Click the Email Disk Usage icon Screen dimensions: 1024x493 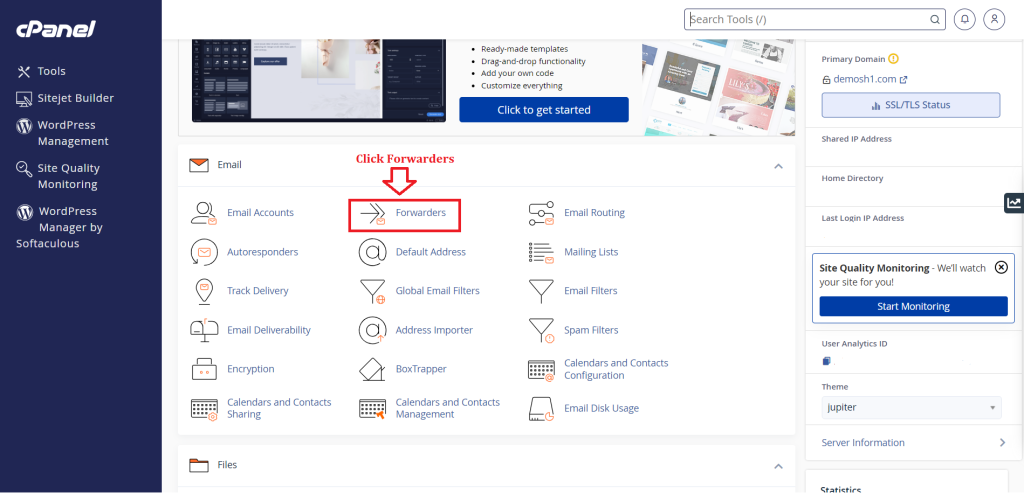point(541,409)
